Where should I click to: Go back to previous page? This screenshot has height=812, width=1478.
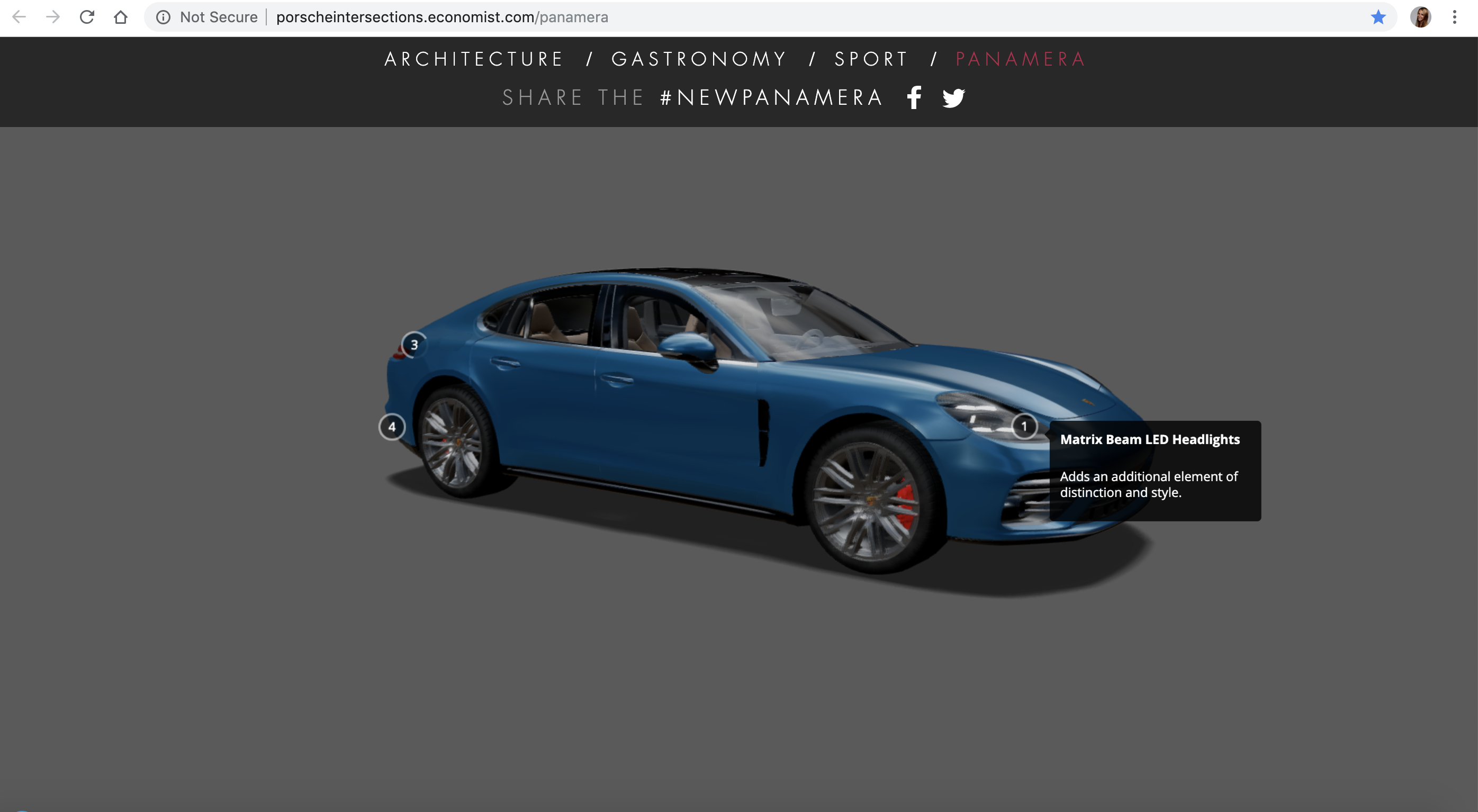tap(19, 17)
